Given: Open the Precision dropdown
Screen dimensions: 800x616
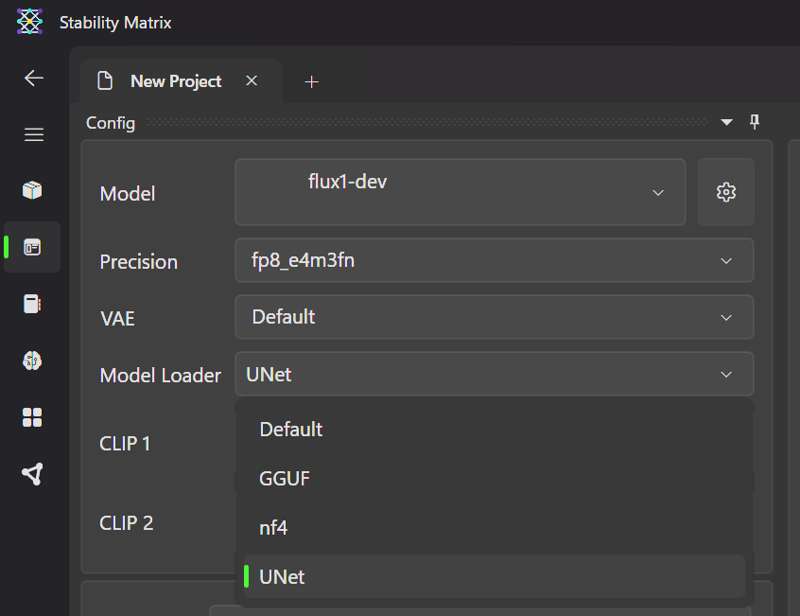Looking at the screenshot, I should coord(494,261).
